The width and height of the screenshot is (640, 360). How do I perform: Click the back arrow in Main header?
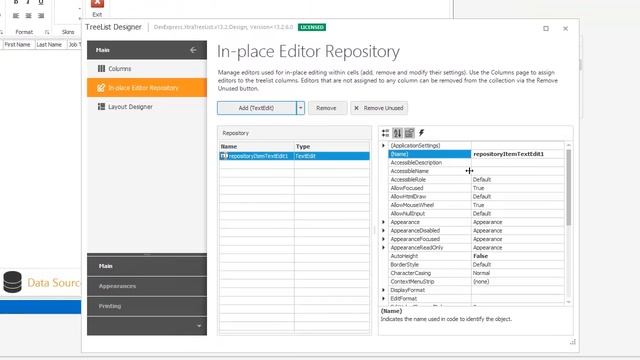pos(193,50)
